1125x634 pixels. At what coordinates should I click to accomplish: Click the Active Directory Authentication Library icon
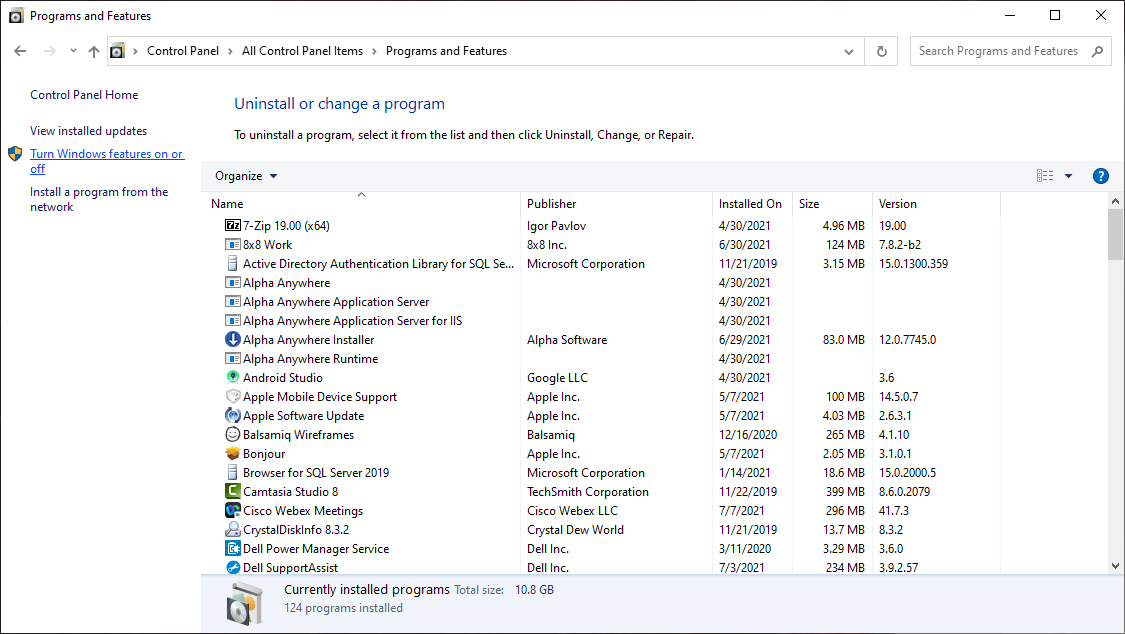(232, 263)
